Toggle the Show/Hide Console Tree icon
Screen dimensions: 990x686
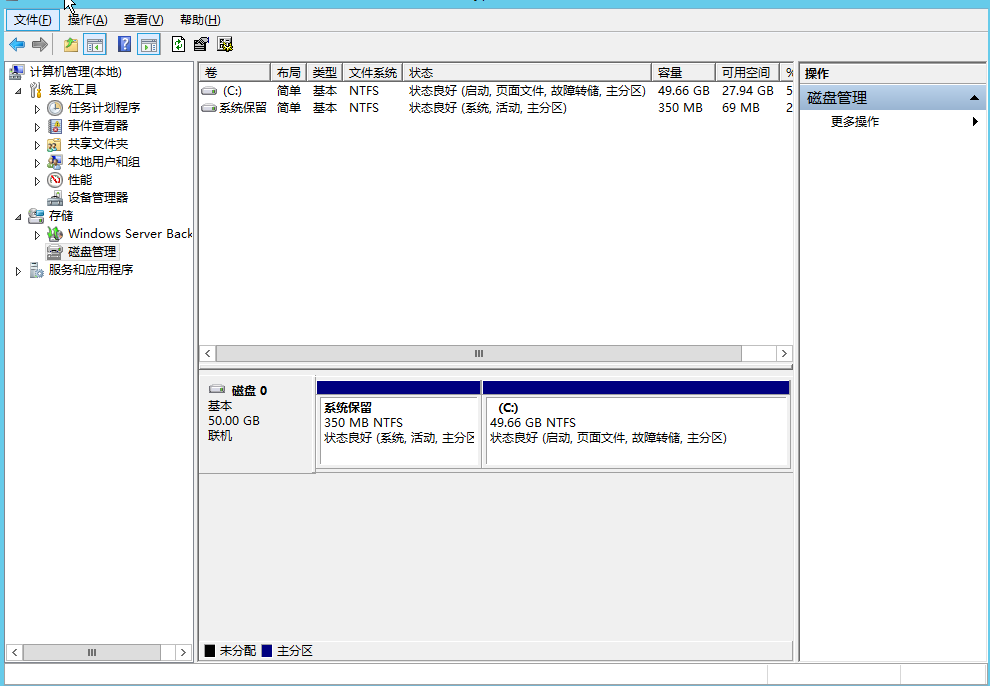[x=95, y=44]
